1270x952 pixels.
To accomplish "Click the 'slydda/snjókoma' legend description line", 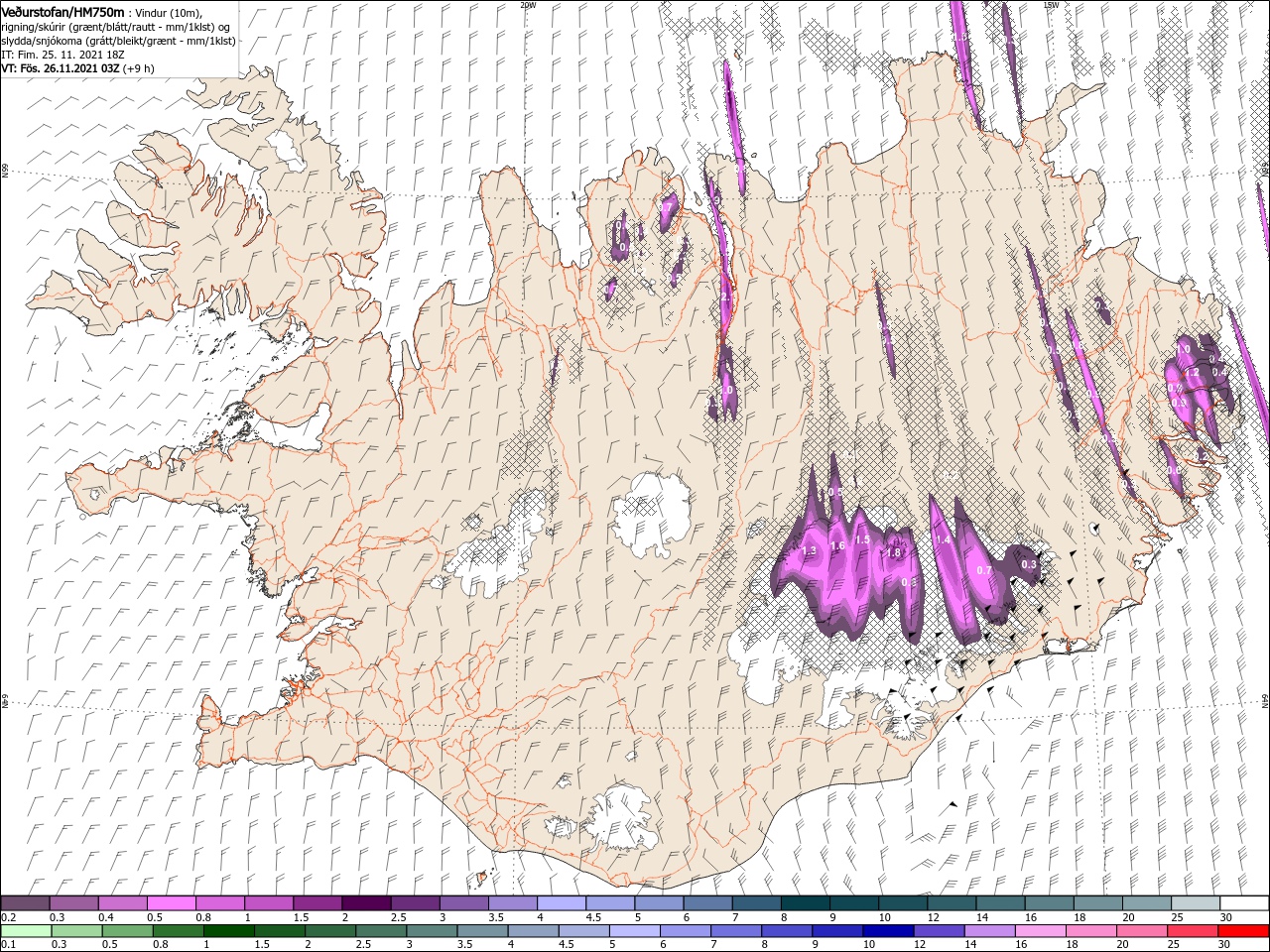I will coord(119,41).
